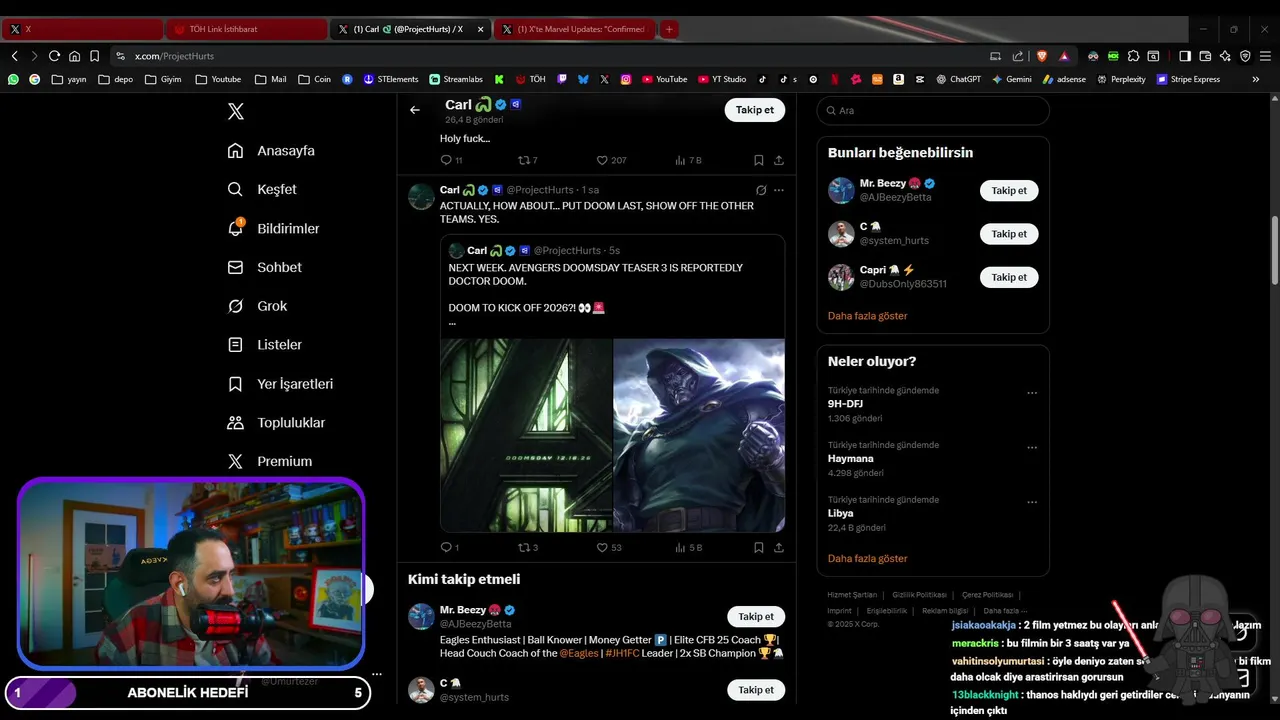Reply to the 'Holy fuck...' post
Image resolution: width=1280 pixels, height=720 pixels.
click(446, 160)
